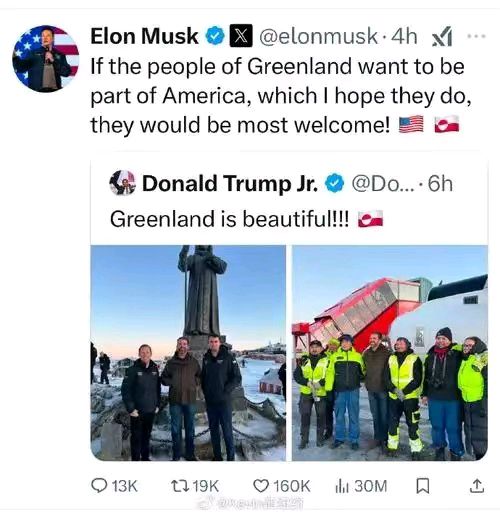Click Elon Musk's blue verified checkmark
500x514 pixels.
pyautogui.click(x=215, y=36)
